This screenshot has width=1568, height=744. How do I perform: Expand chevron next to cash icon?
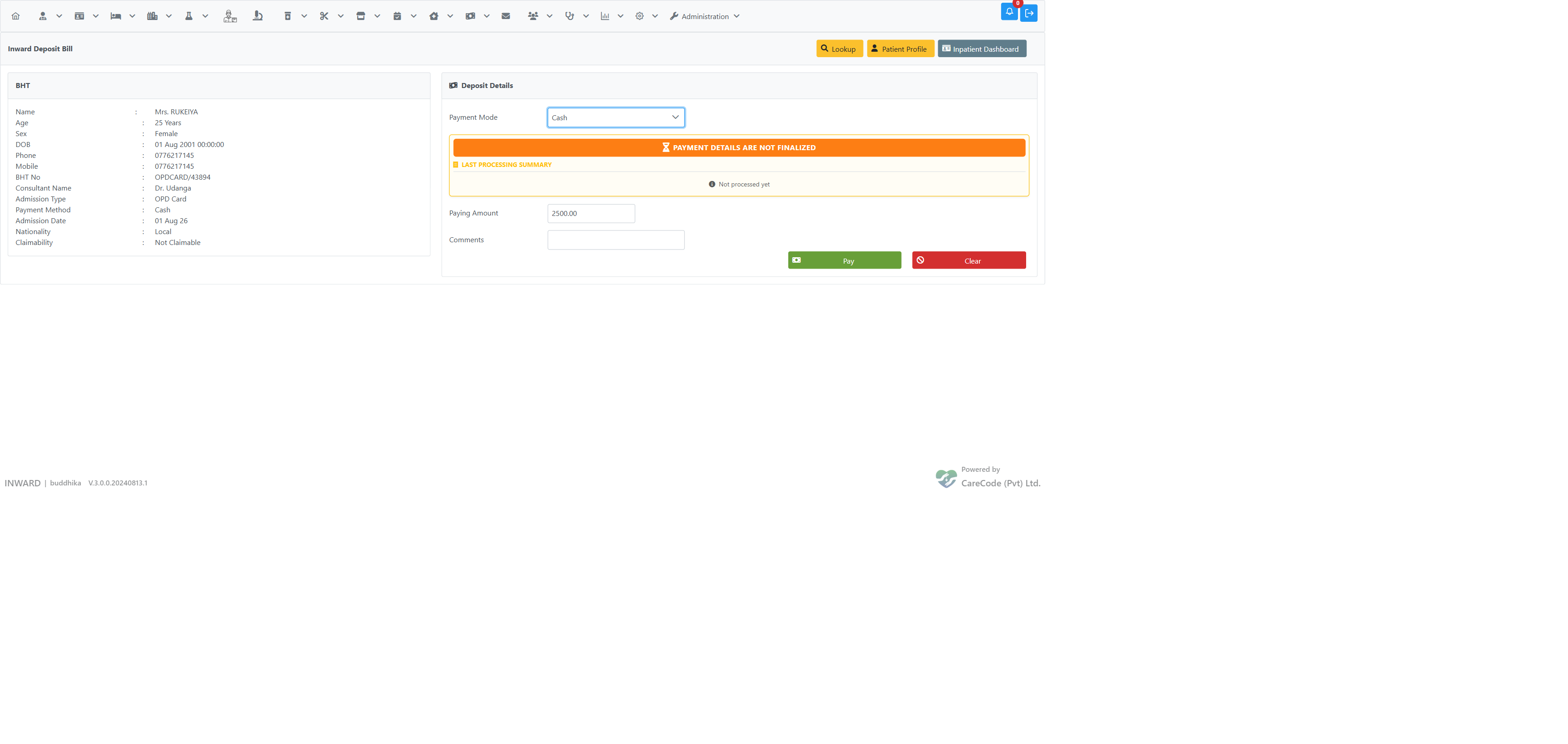(487, 16)
